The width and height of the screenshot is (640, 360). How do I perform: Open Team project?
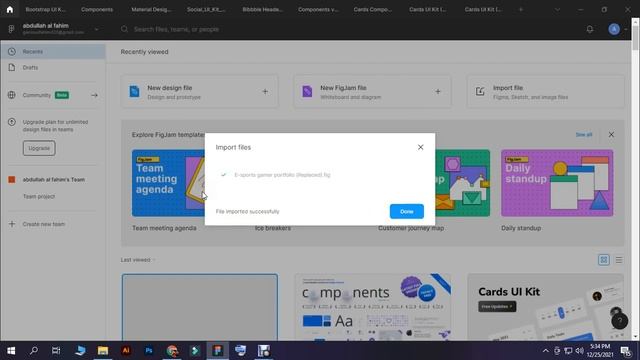pos(39,196)
